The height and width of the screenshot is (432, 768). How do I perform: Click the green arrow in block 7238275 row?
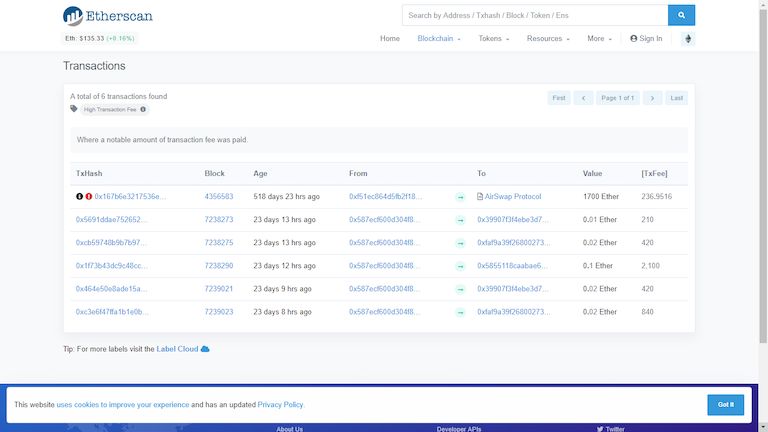[460, 243]
